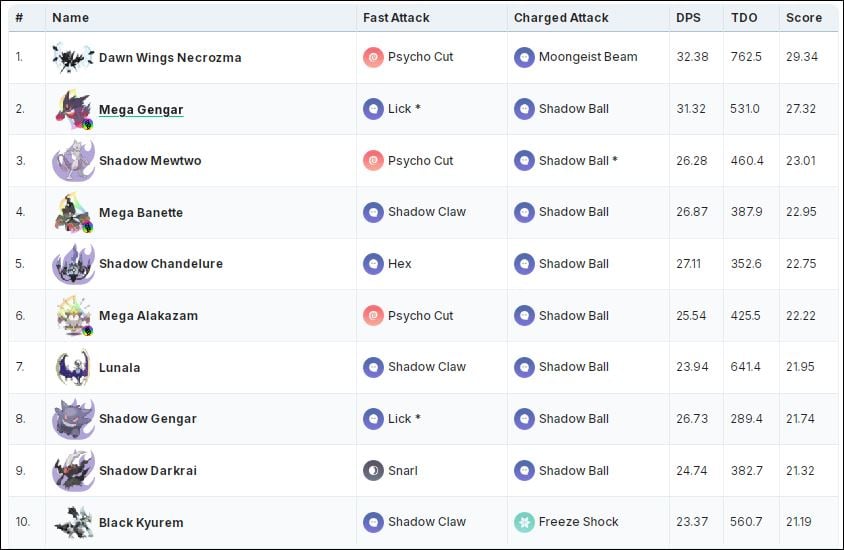
Task: Click the Charged Attack column header
Action: pos(561,17)
